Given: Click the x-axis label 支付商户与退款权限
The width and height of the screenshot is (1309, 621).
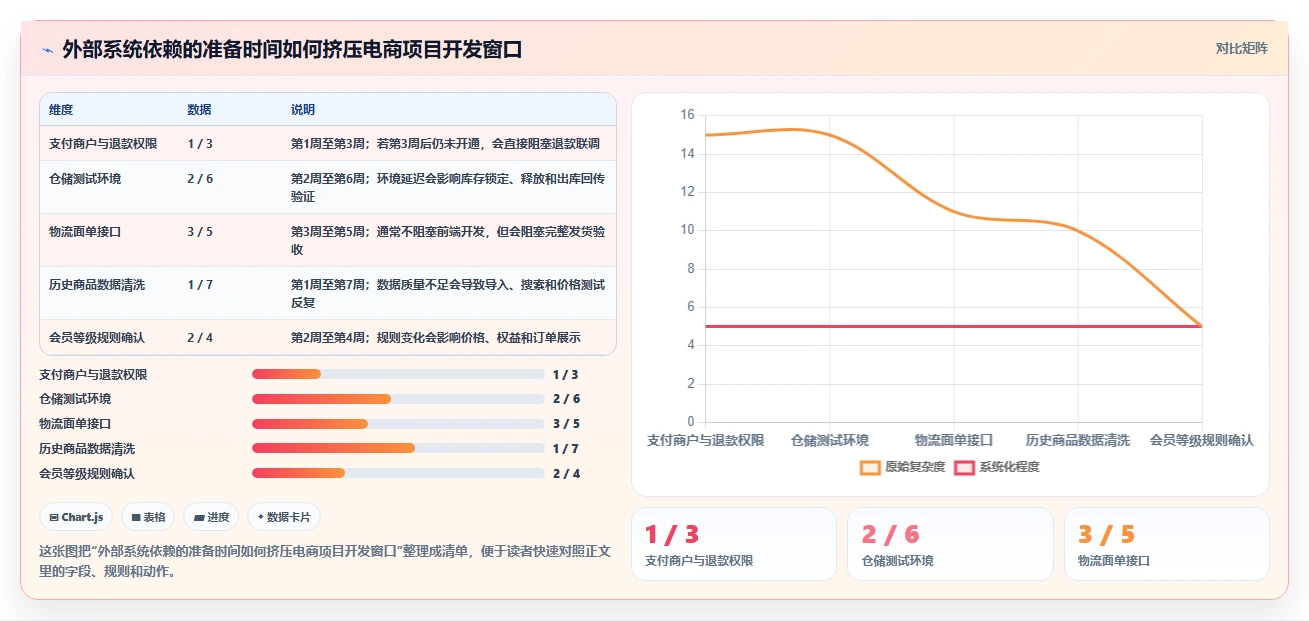Looking at the screenshot, I should (x=706, y=440).
